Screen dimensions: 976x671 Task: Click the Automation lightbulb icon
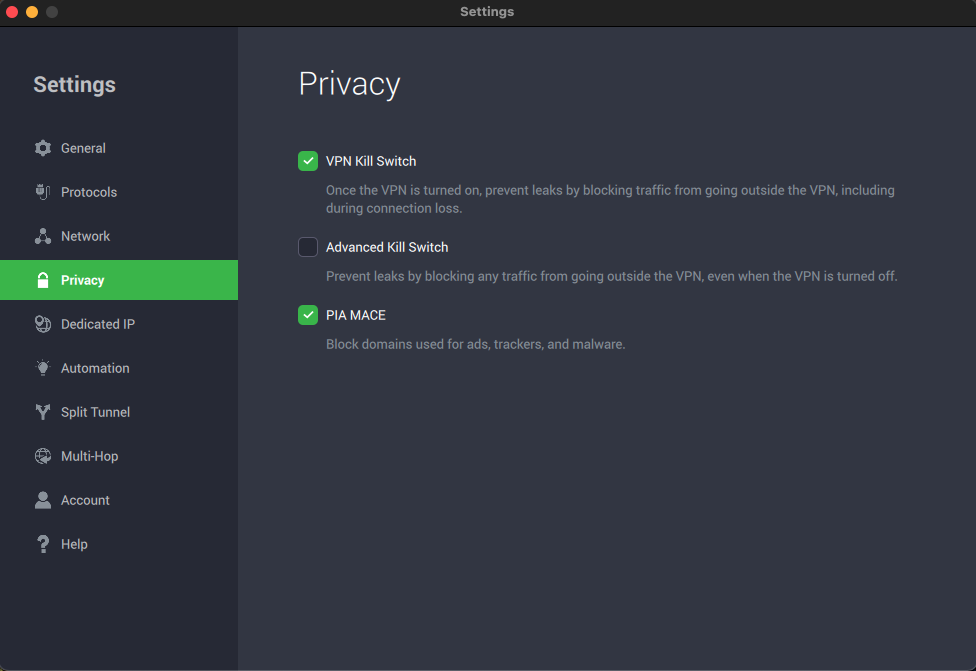point(43,368)
